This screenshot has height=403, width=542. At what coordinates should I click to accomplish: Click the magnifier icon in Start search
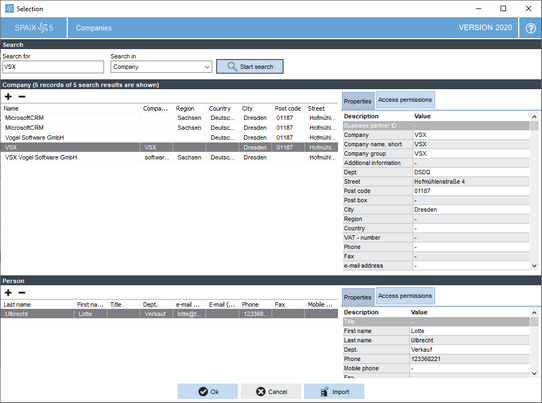tap(232, 66)
